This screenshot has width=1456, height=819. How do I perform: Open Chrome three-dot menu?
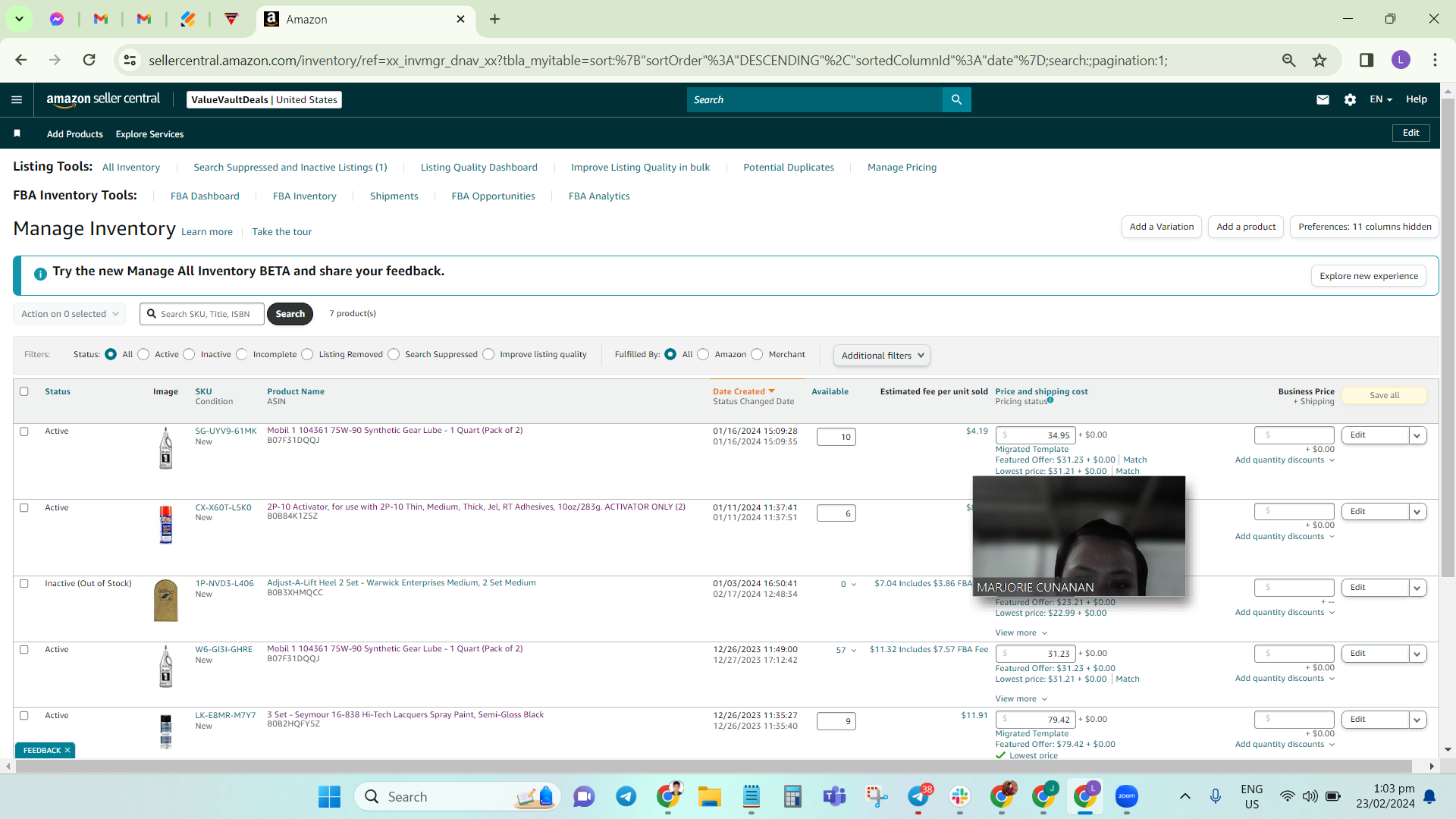(x=1435, y=60)
